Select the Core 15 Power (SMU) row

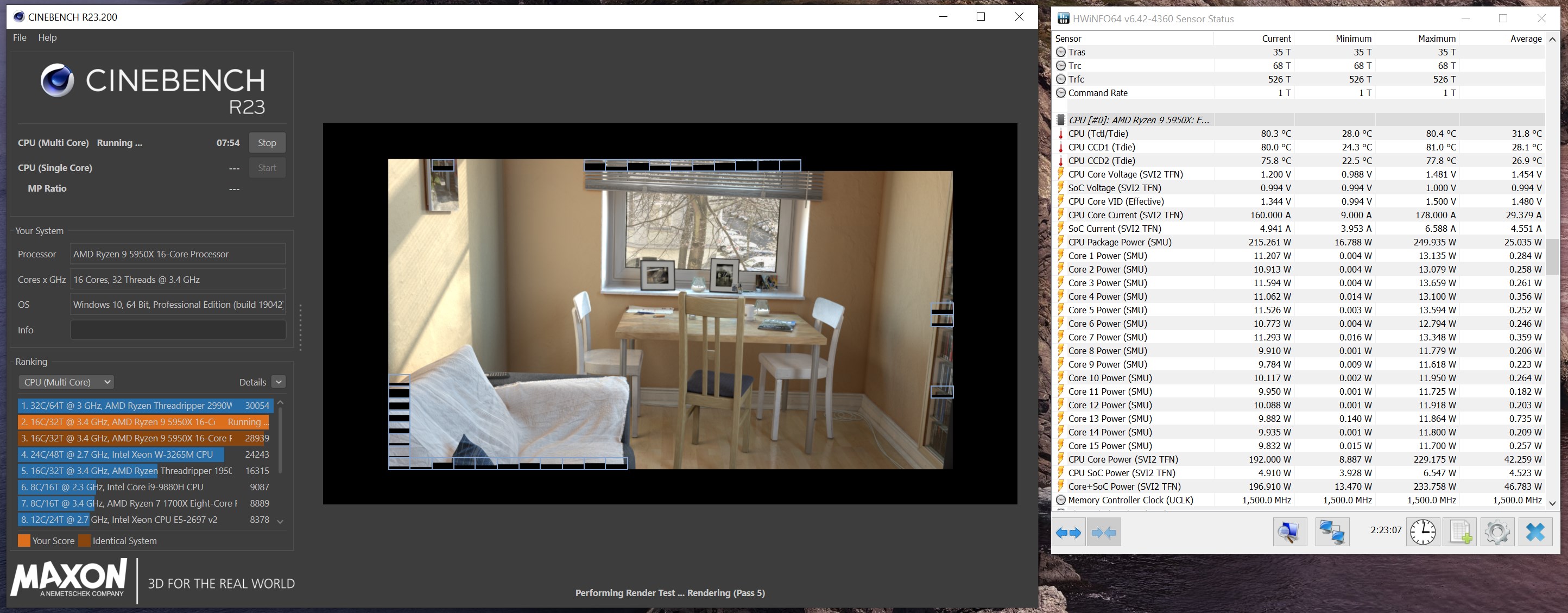(x=1299, y=446)
